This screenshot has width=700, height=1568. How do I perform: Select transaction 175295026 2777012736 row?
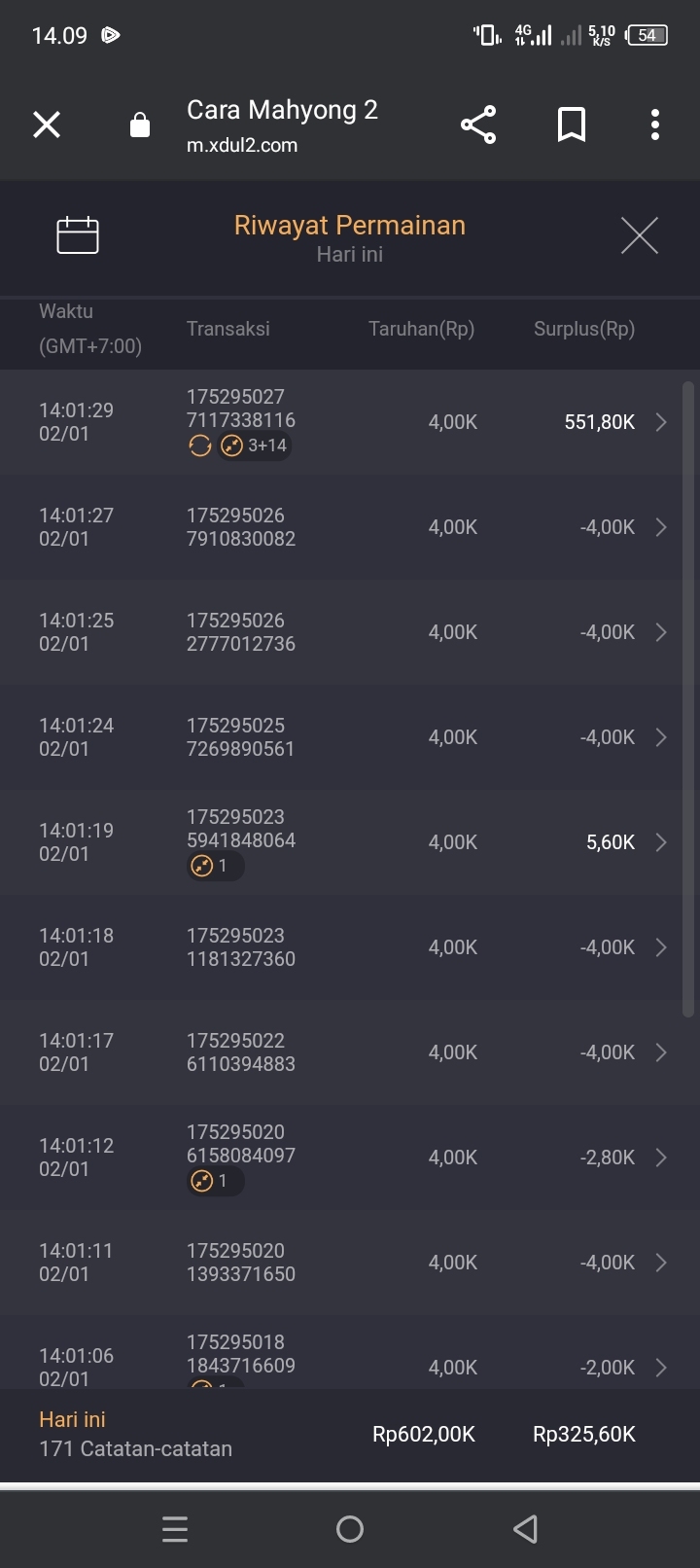[241, 632]
